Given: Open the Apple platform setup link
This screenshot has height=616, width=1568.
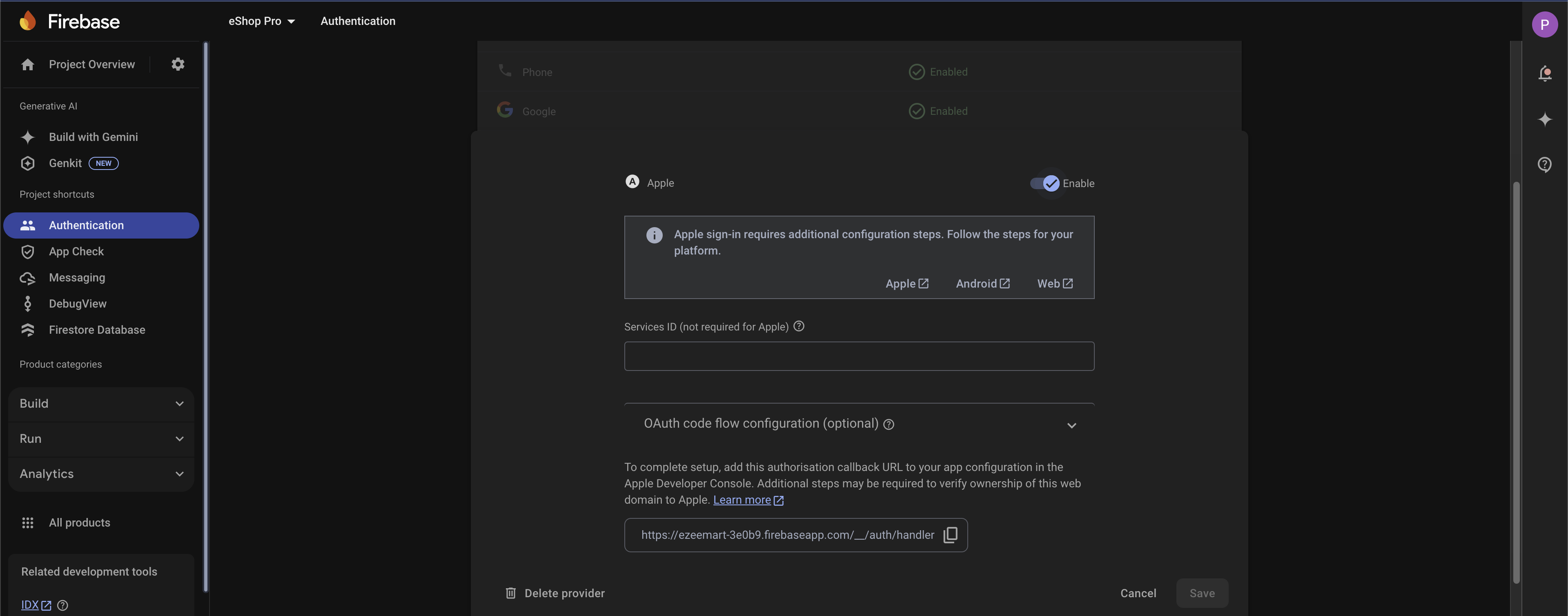Looking at the screenshot, I should (906, 283).
